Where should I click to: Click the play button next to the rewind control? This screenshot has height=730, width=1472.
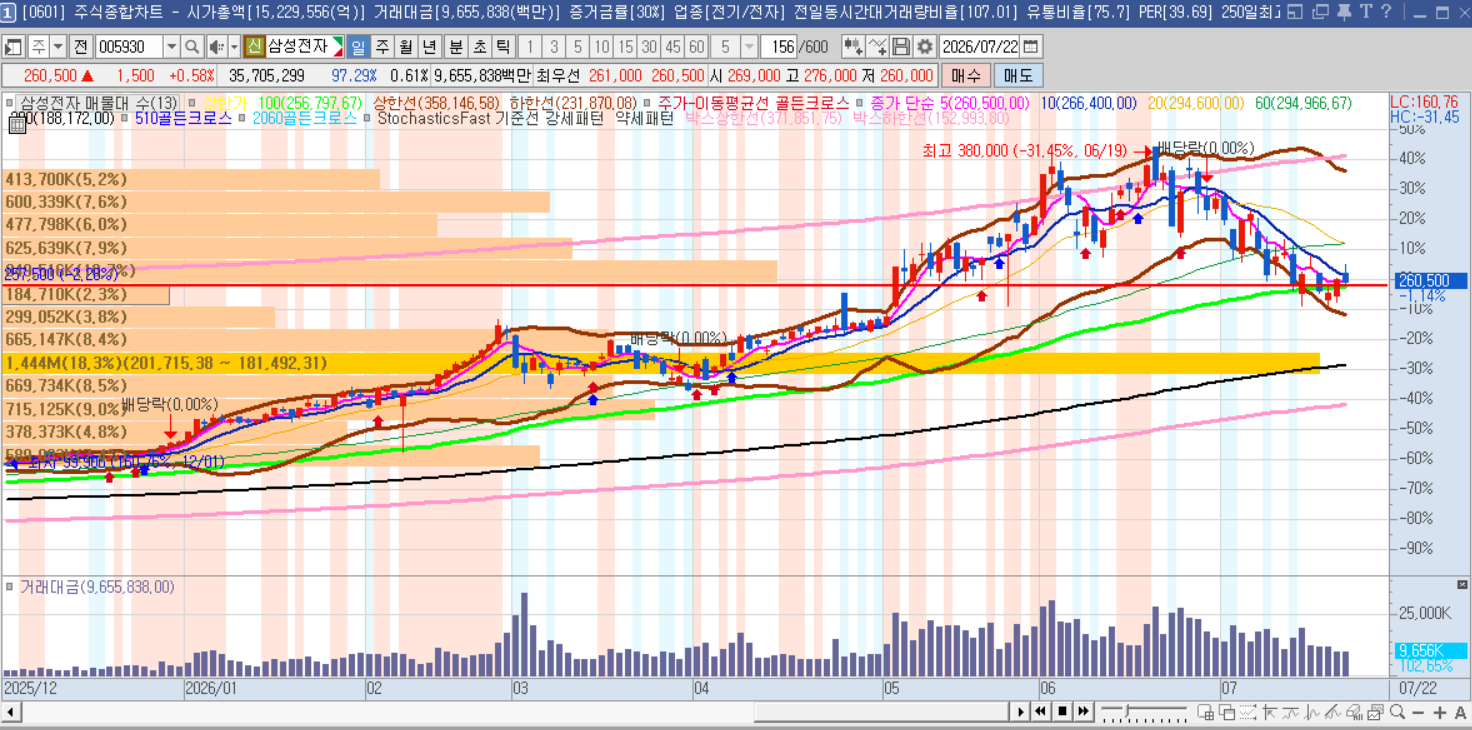[x=1021, y=712]
